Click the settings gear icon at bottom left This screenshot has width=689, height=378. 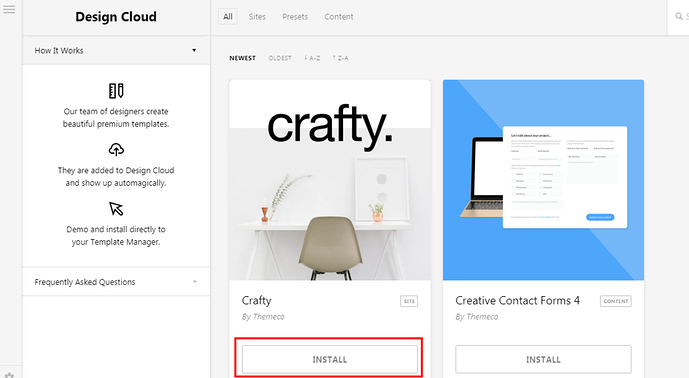point(9,375)
